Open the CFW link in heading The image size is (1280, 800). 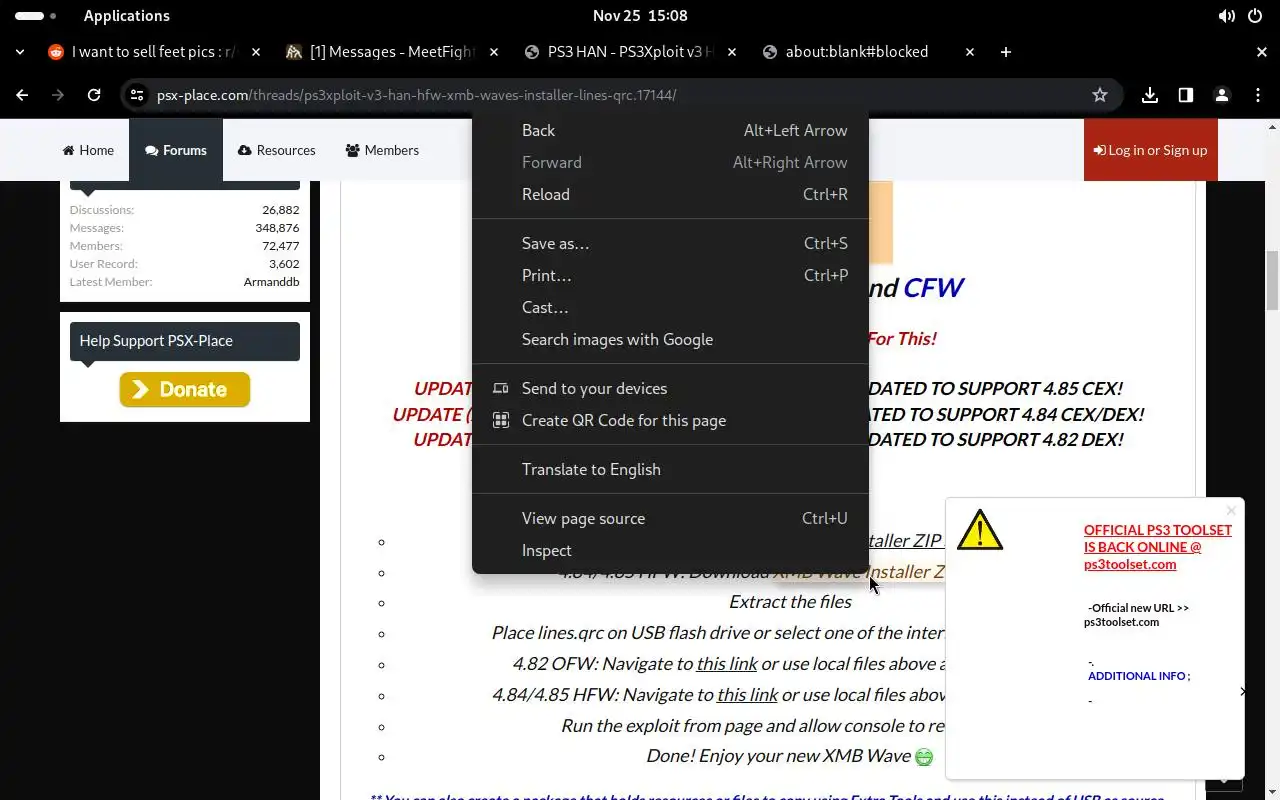(932, 288)
